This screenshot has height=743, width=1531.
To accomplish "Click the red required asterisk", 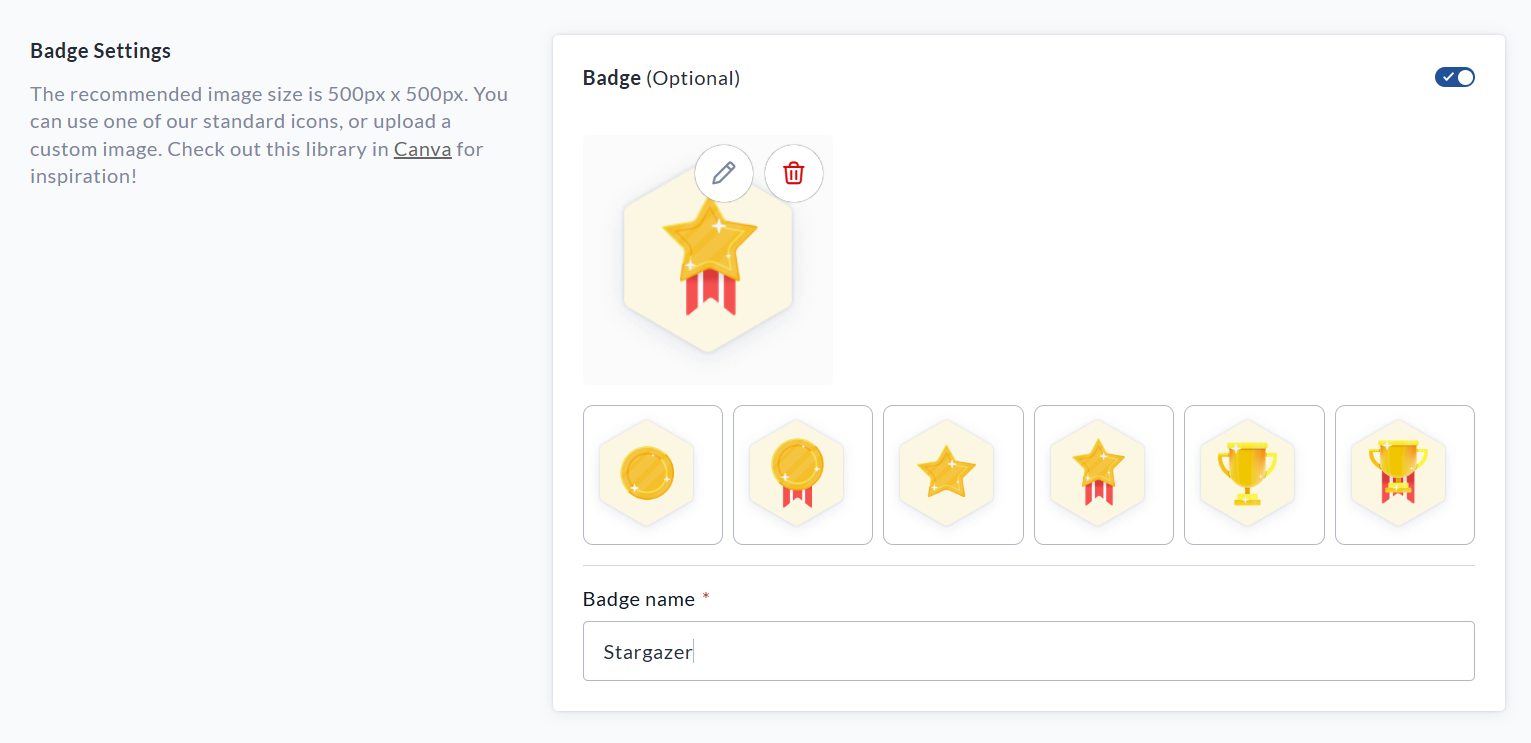I will tap(706, 597).
